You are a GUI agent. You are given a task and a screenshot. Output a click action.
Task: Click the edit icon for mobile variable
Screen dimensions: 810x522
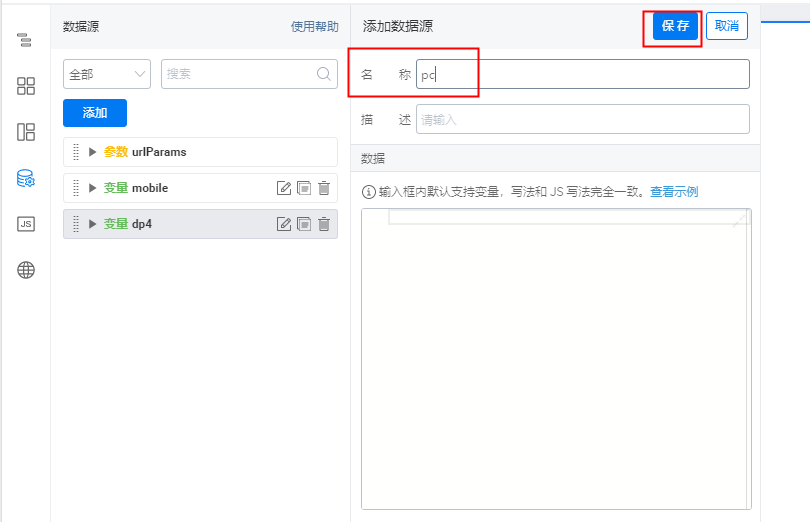(284, 188)
